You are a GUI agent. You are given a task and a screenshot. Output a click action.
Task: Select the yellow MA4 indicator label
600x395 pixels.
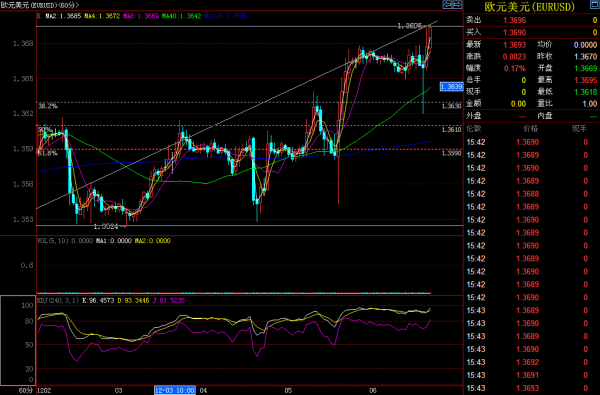coord(102,16)
